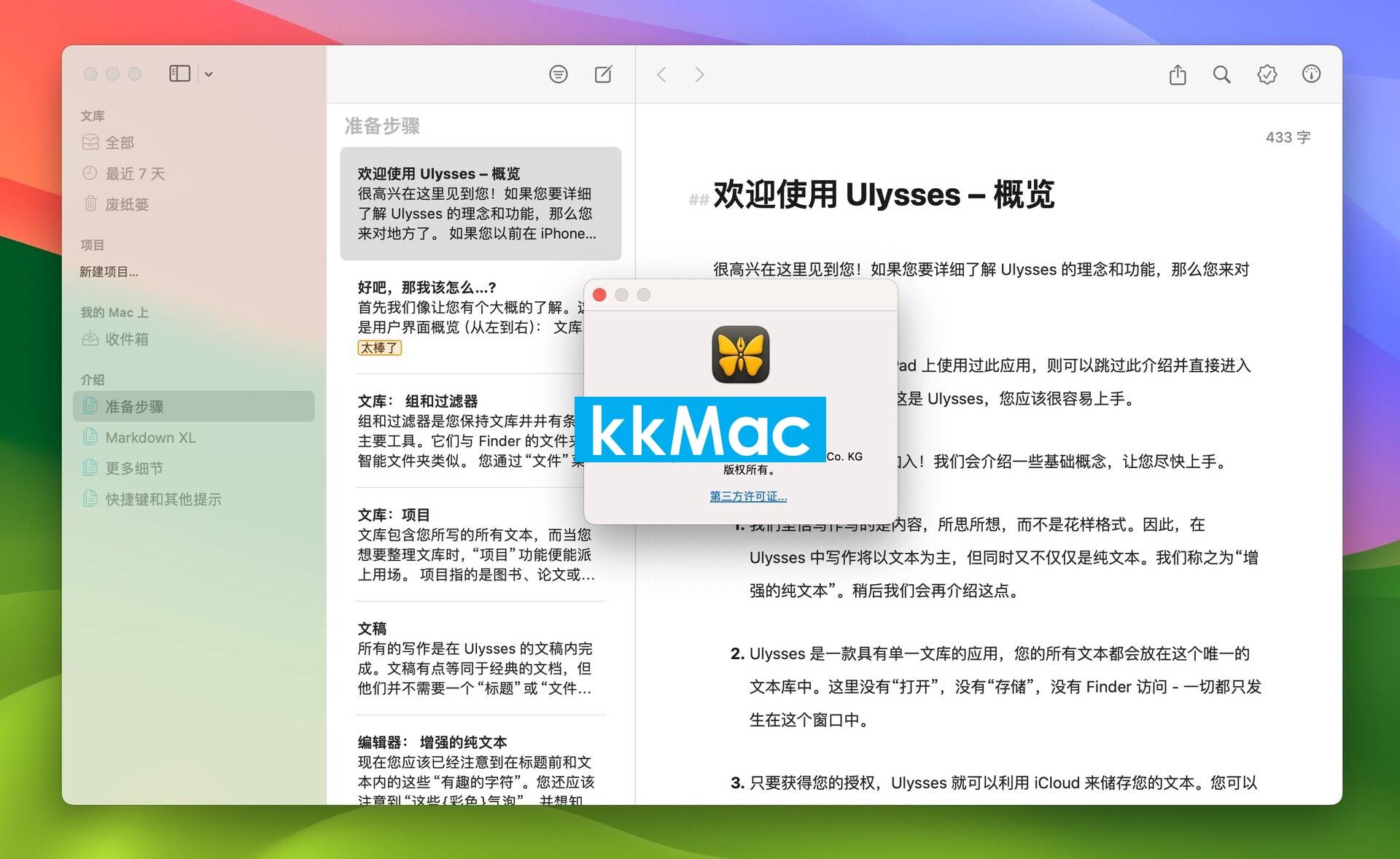
Task: Select the Markdown XL group
Action: (193, 438)
